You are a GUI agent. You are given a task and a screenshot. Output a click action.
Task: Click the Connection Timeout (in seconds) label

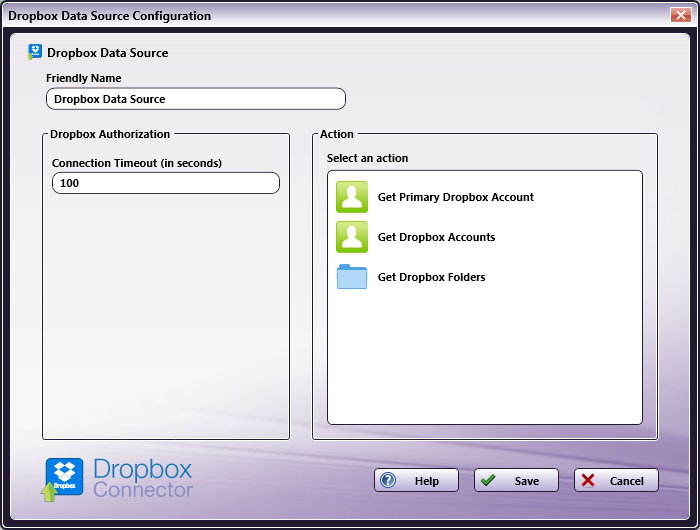tap(137, 163)
